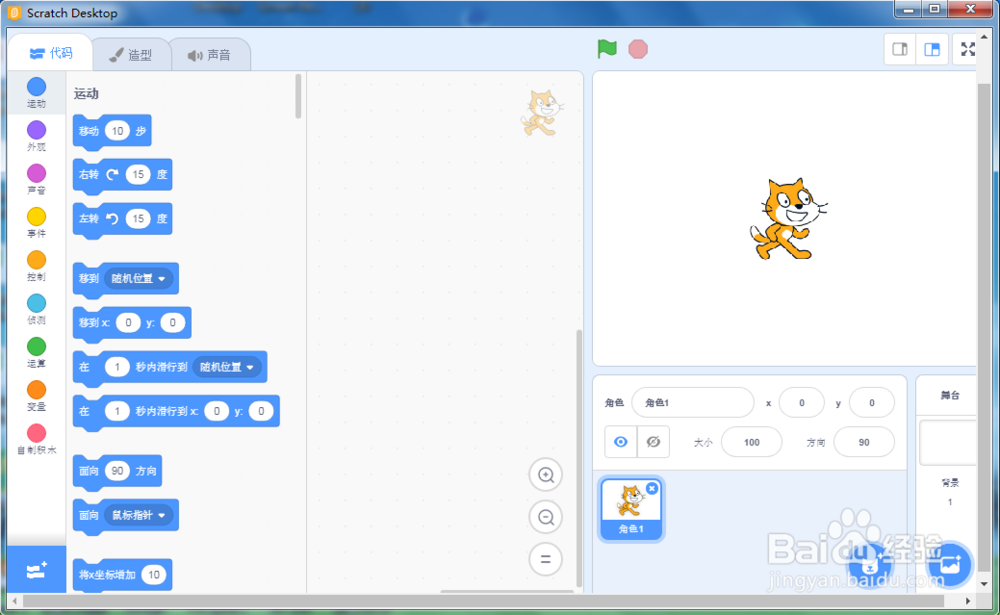Open the glide target dropdown showing 随机位置
This screenshot has width=1000, height=615.
224,367
